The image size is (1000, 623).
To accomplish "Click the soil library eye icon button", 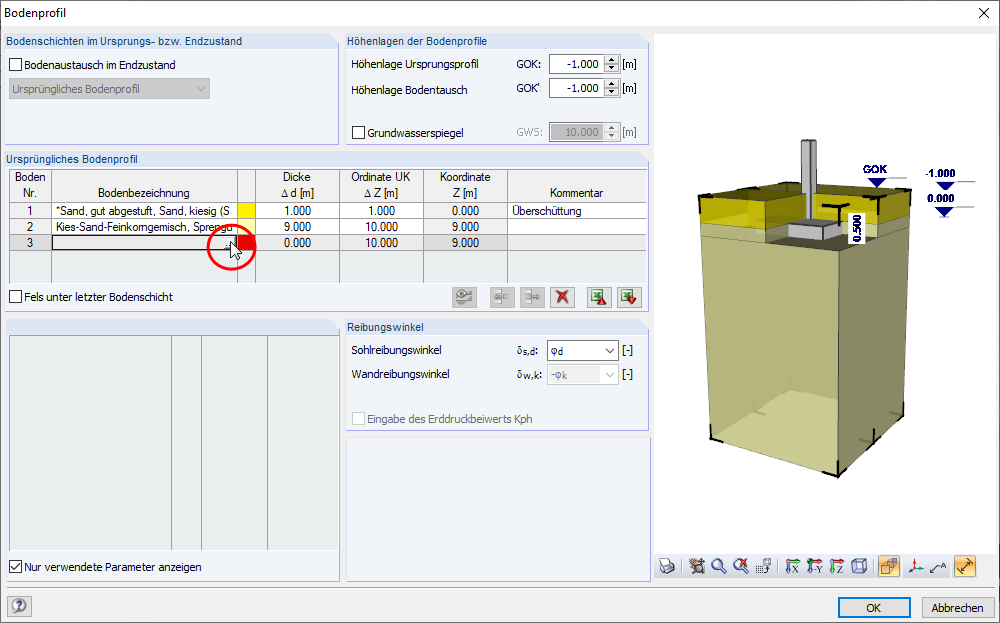I will click(x=464, y=297).
